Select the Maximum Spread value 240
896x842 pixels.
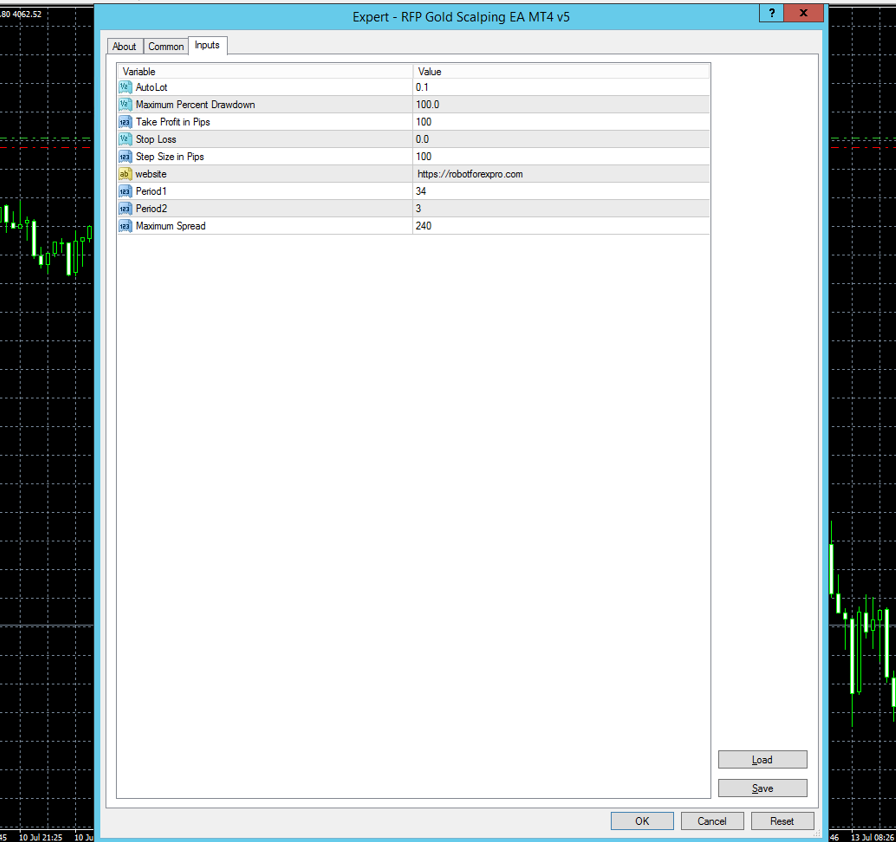pos(561,226)
